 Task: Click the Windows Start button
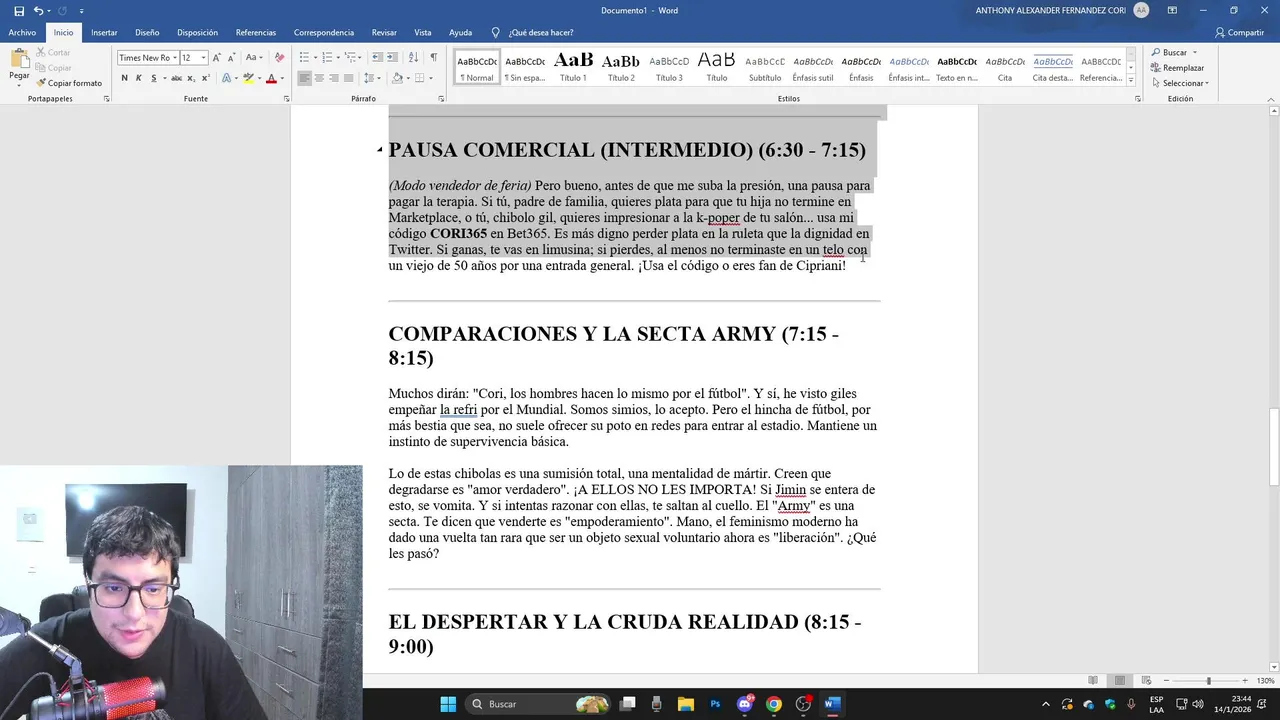(x=448, y=704)
